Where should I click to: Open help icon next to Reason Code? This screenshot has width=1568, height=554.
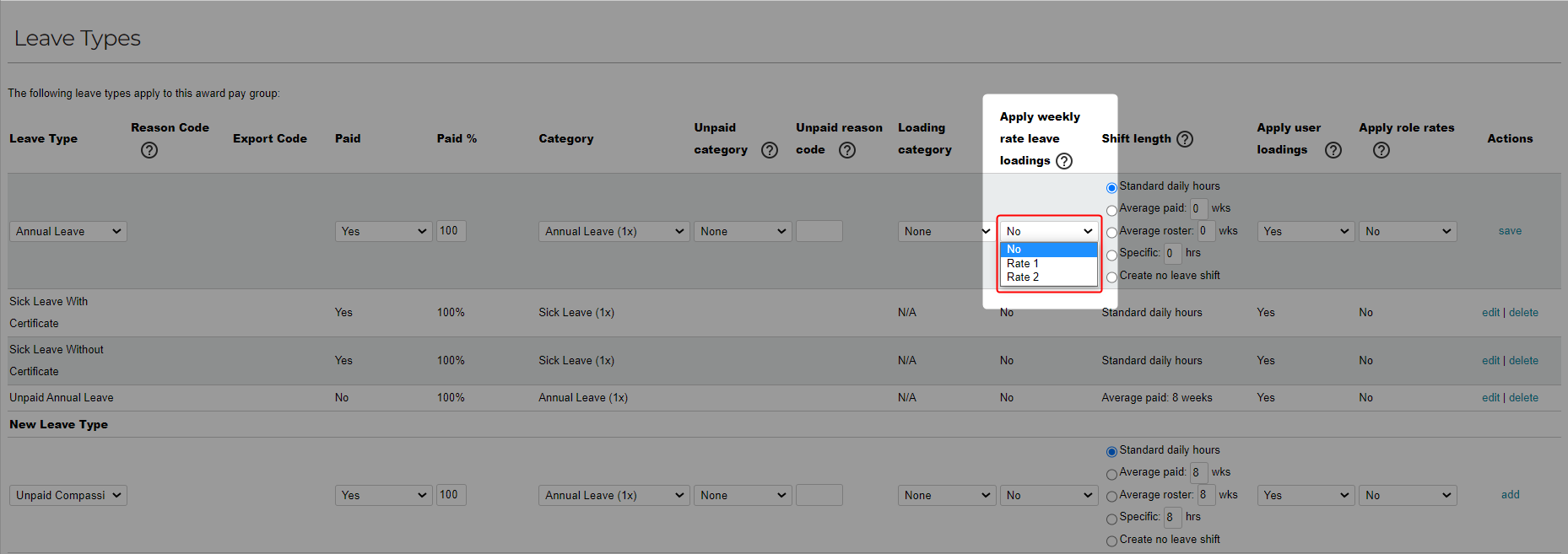pyautogui.click(x=149, y=150)
